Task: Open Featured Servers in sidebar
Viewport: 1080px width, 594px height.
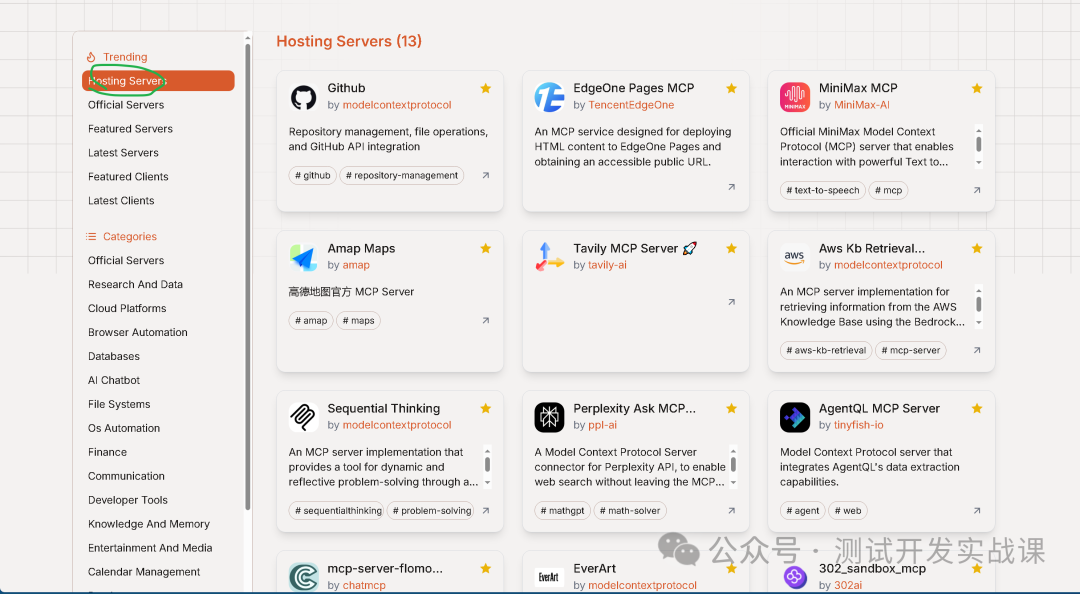Action: click(130, 129)
